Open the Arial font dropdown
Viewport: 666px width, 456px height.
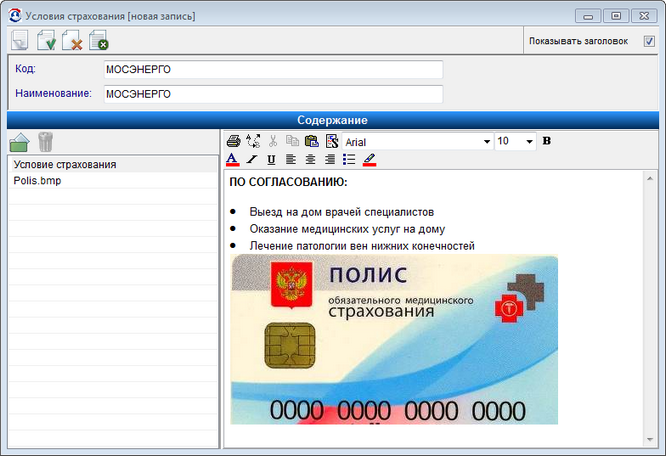tap(487, 141)
